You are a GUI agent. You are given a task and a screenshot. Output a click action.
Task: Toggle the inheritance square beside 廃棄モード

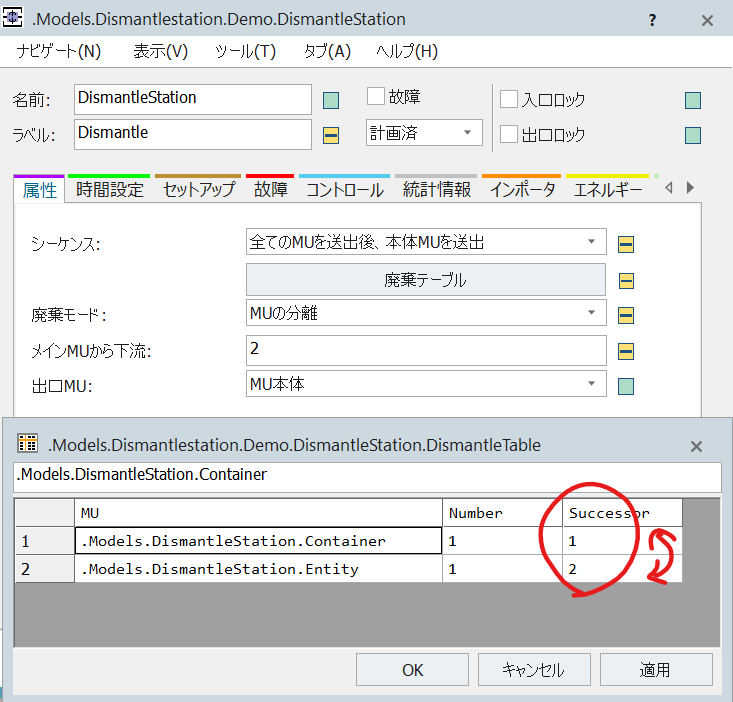coord(626,315)
